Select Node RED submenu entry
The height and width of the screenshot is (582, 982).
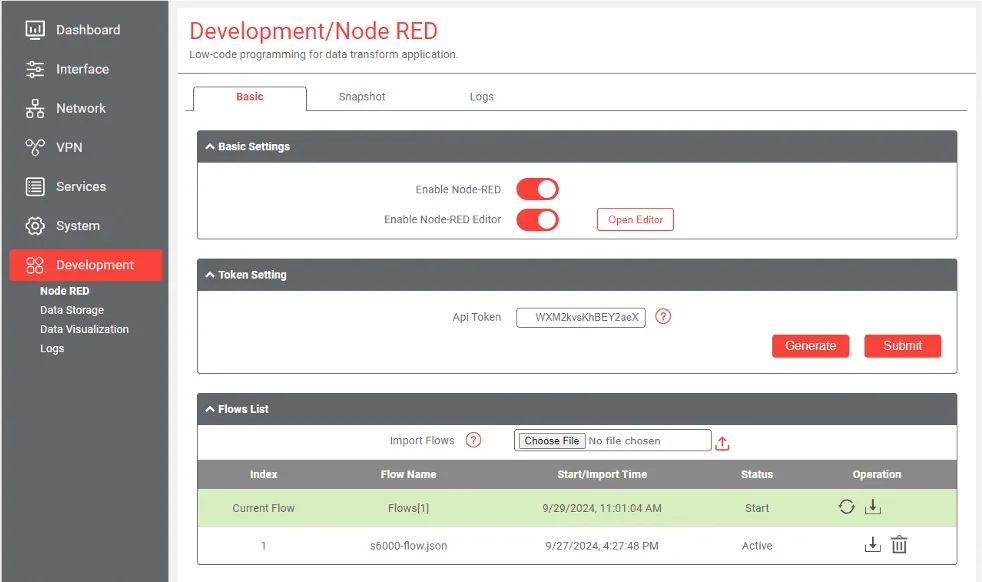tap(65, 291)
